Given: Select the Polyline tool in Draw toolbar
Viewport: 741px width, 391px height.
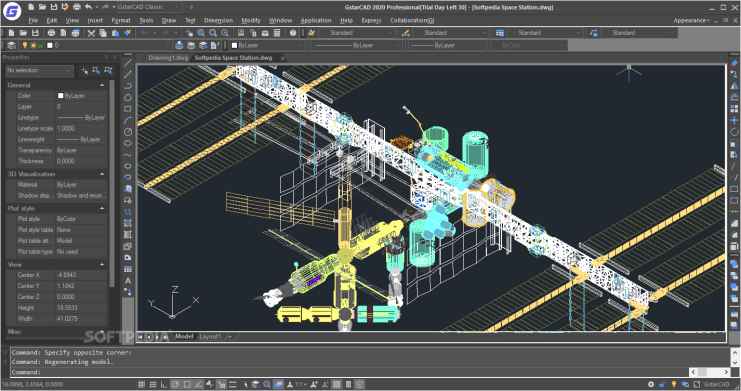Looking at the screenshot, I should (x=128, y=86).
